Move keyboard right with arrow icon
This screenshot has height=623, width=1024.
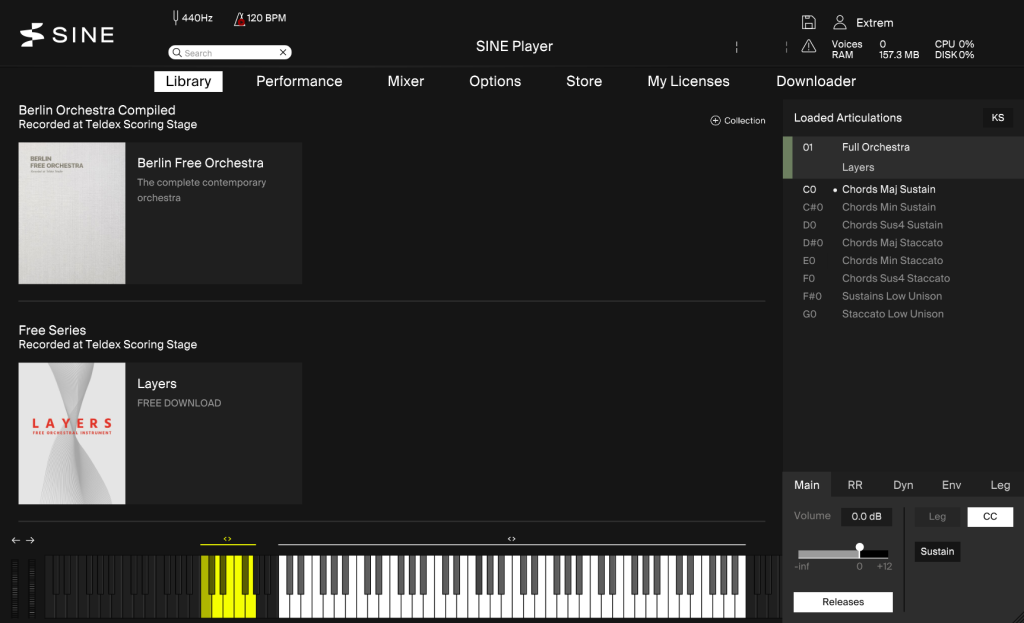(x=30, y=540)
